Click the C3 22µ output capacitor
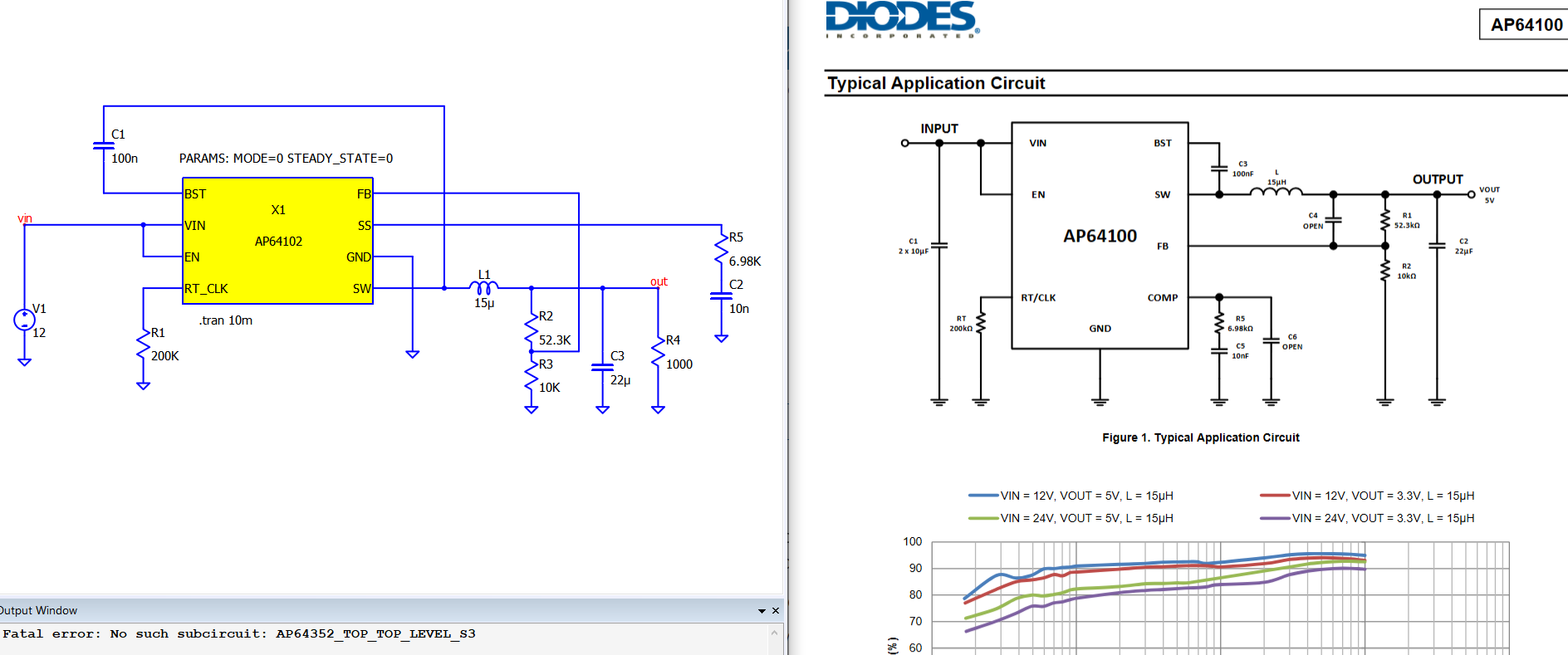This screenshot has height=655, width=1568. 602,367
